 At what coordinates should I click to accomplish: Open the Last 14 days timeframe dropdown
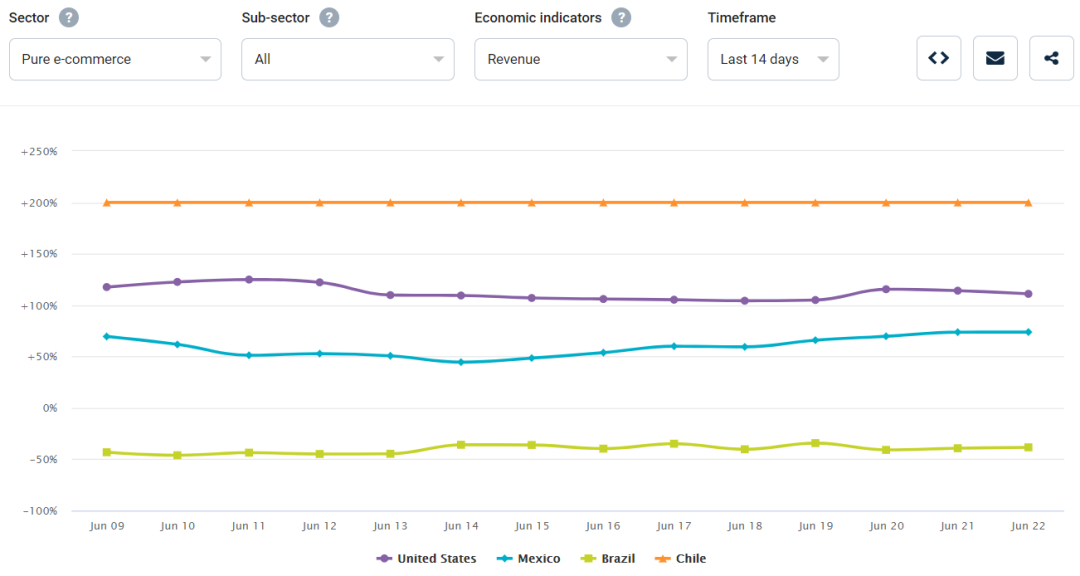tap(773, 59)
